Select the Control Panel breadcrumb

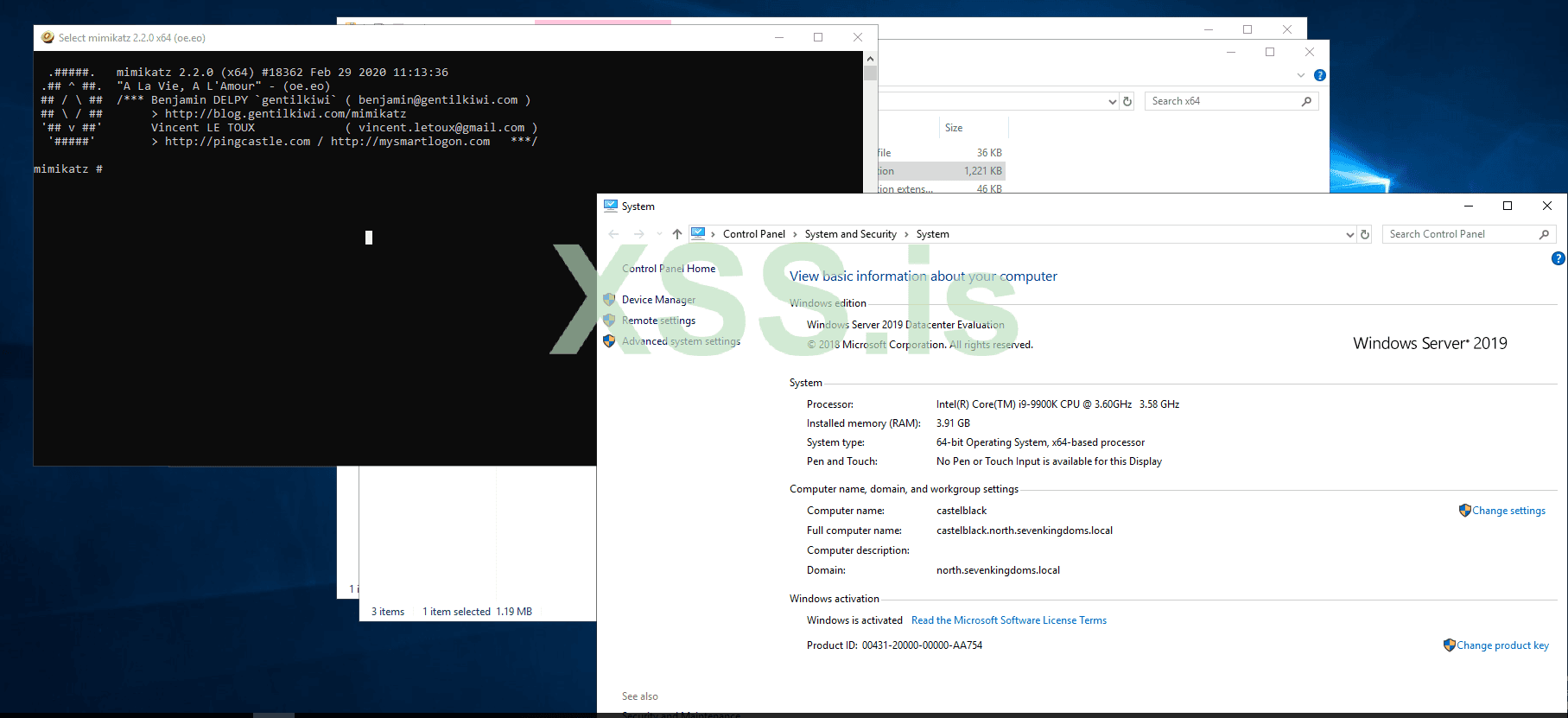754,234
